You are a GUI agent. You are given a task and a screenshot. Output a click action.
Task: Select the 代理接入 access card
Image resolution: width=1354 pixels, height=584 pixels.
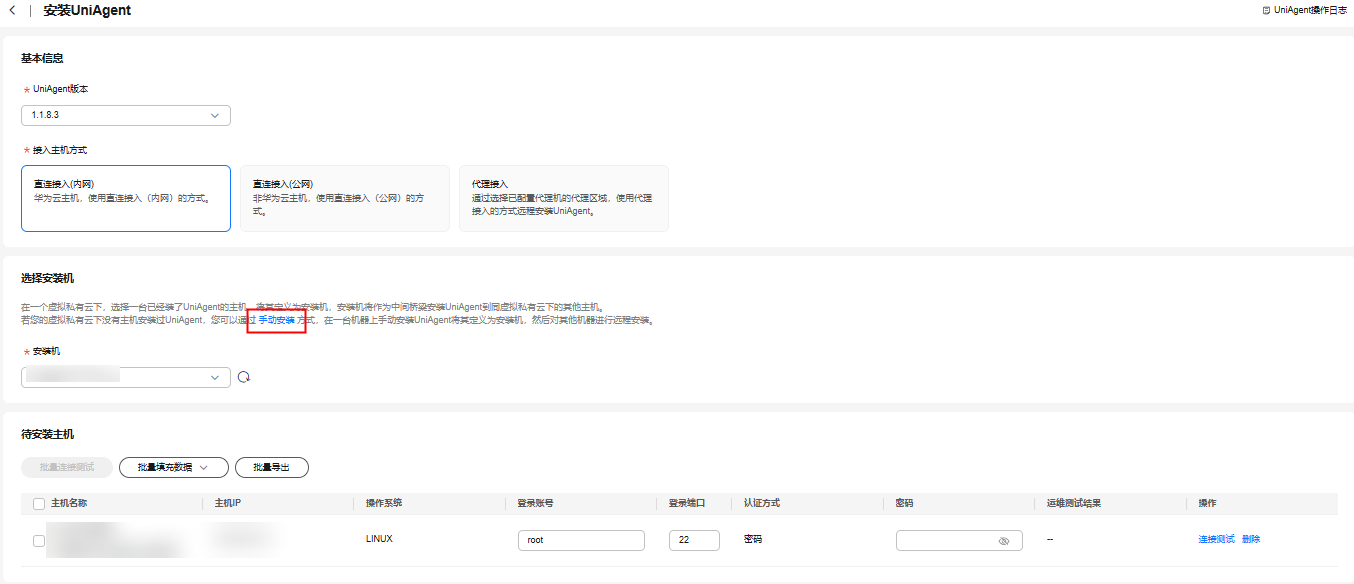point(564,198)
